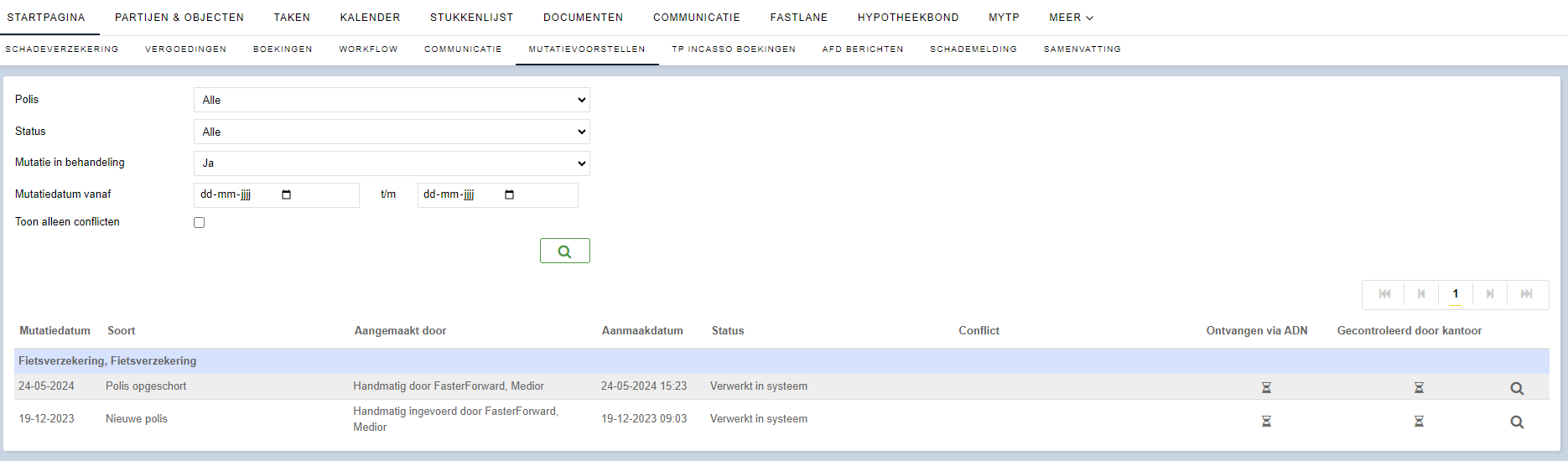Click Soort column header

pyautogui.click(x=122, y=331)
